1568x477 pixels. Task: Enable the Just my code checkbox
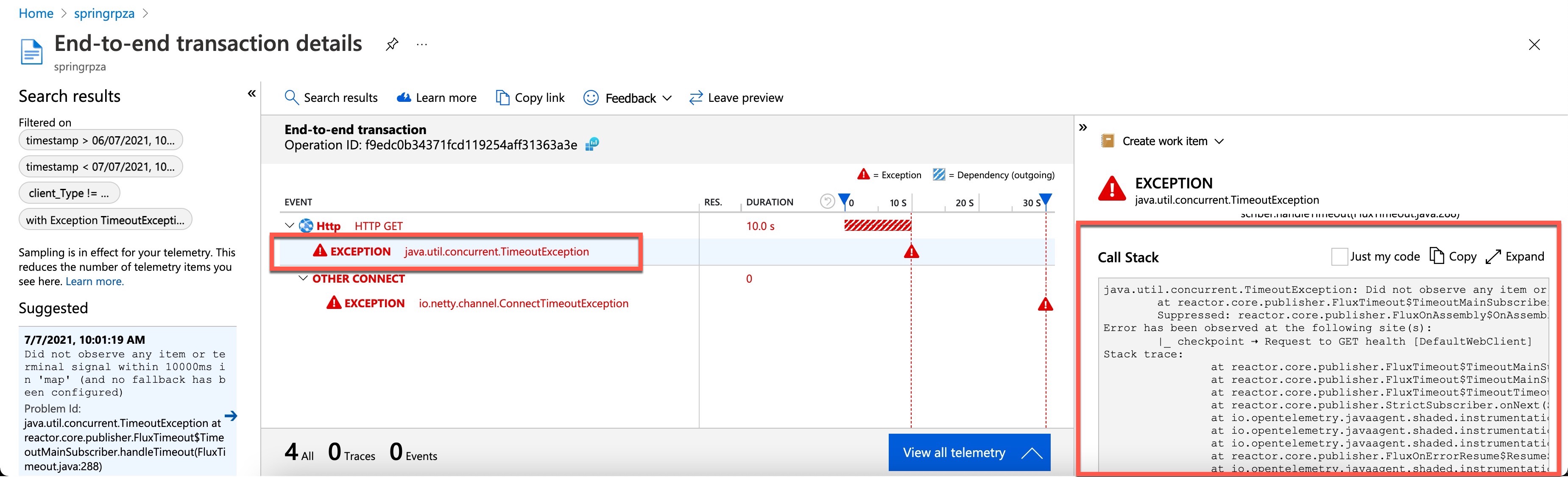pyautogui.click(x=1339, y=256)
